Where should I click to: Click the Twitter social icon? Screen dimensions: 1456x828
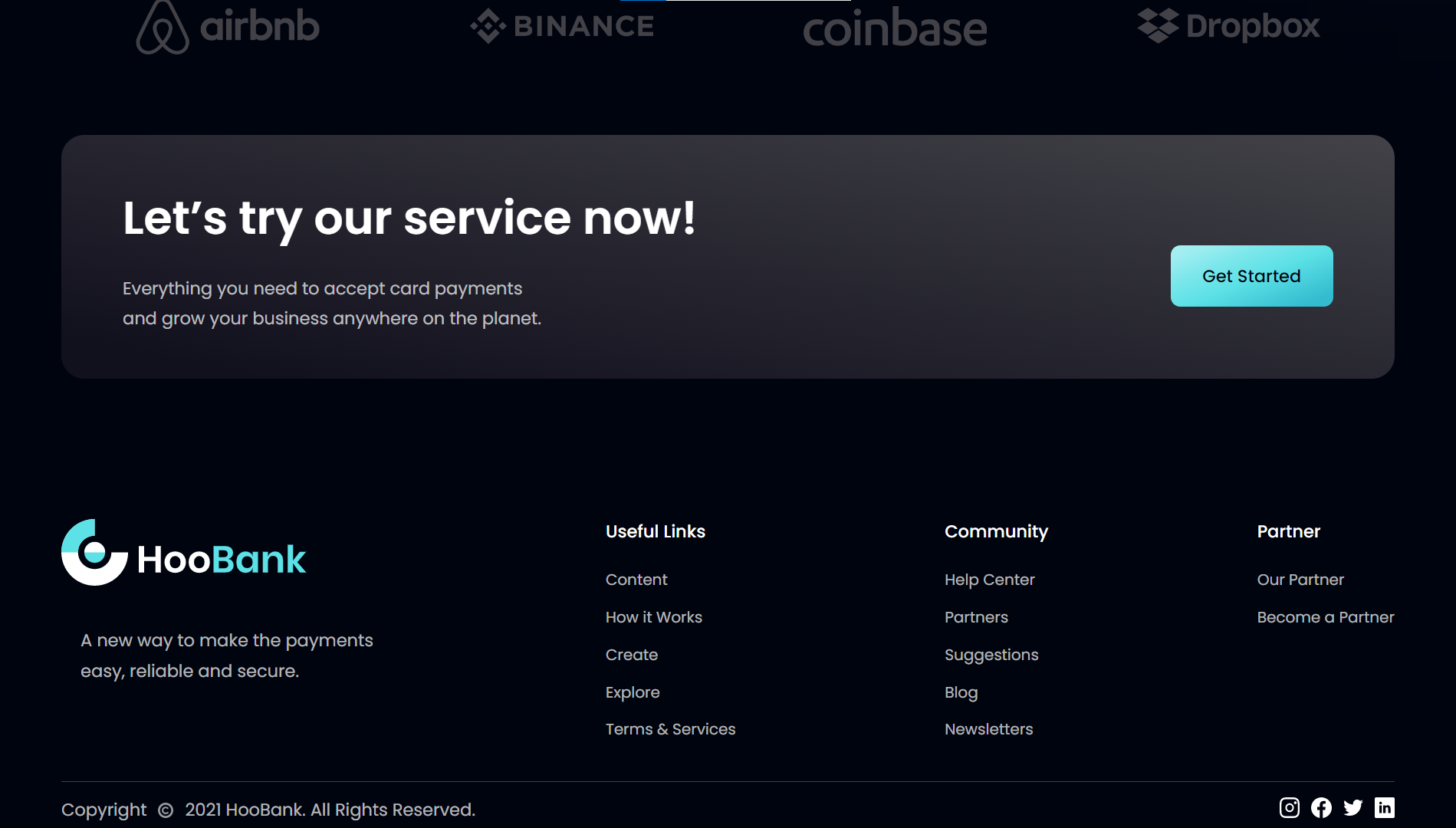coord(1353,807)
